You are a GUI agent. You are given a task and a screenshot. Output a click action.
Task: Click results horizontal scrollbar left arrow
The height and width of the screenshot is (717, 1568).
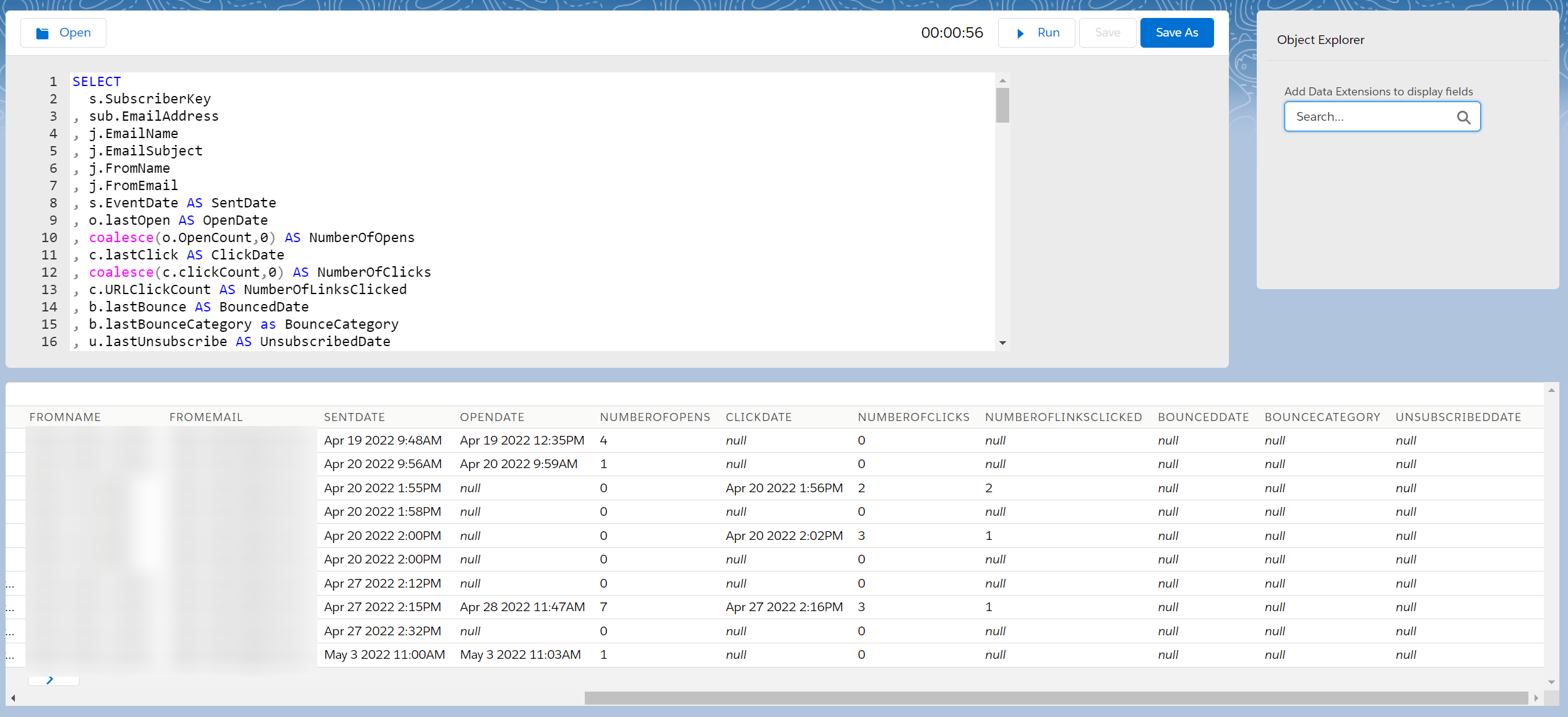point(13,698)
